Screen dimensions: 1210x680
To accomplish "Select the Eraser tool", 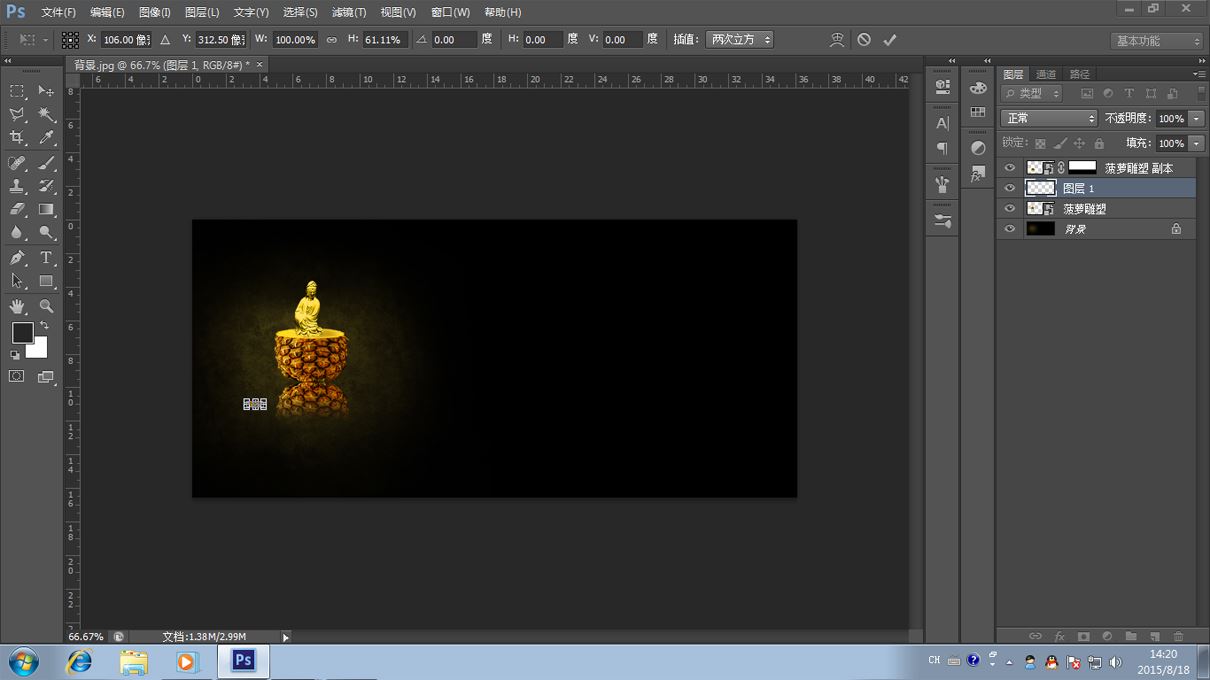I will tap(17, 210).
